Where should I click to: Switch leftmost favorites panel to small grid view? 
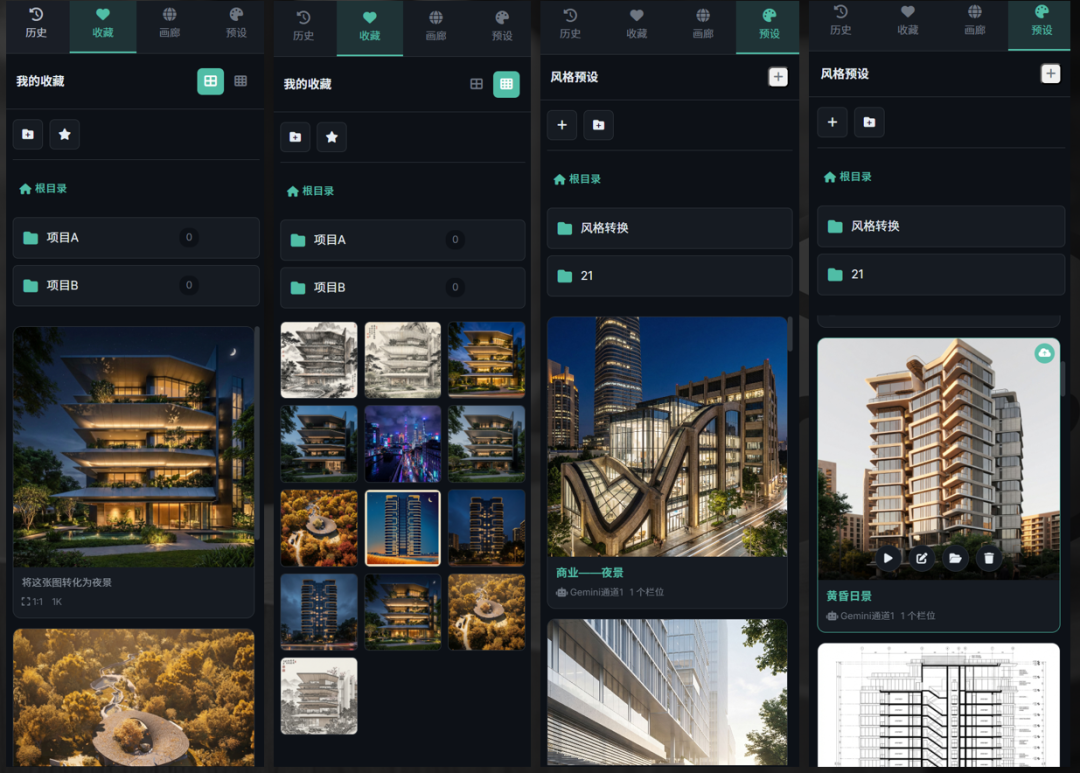point(240,81)
